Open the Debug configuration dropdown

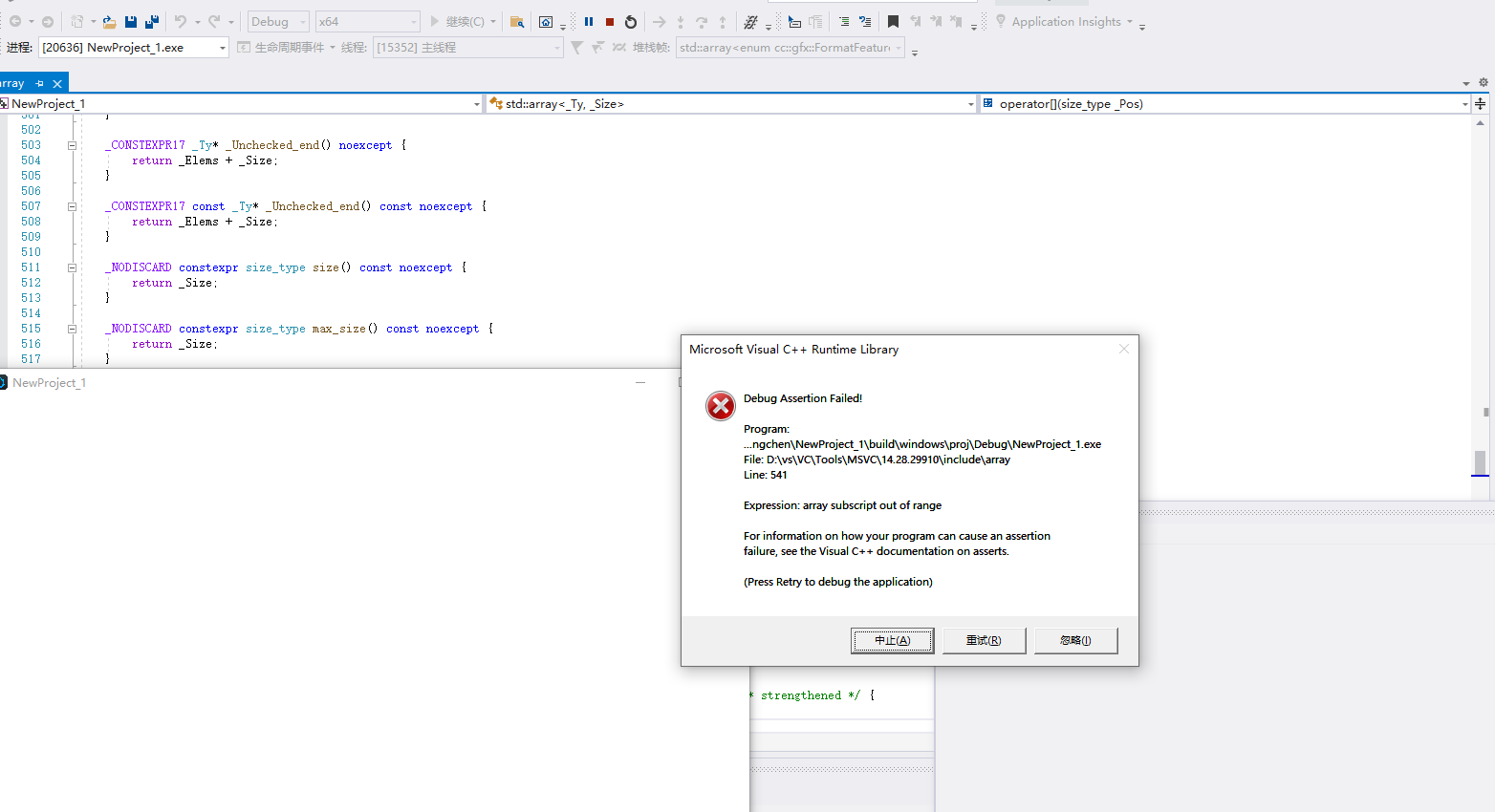tap(278, 22)
